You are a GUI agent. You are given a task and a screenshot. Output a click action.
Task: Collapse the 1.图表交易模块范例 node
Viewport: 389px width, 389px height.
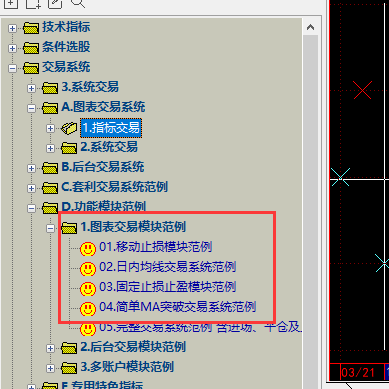[50, 228]
